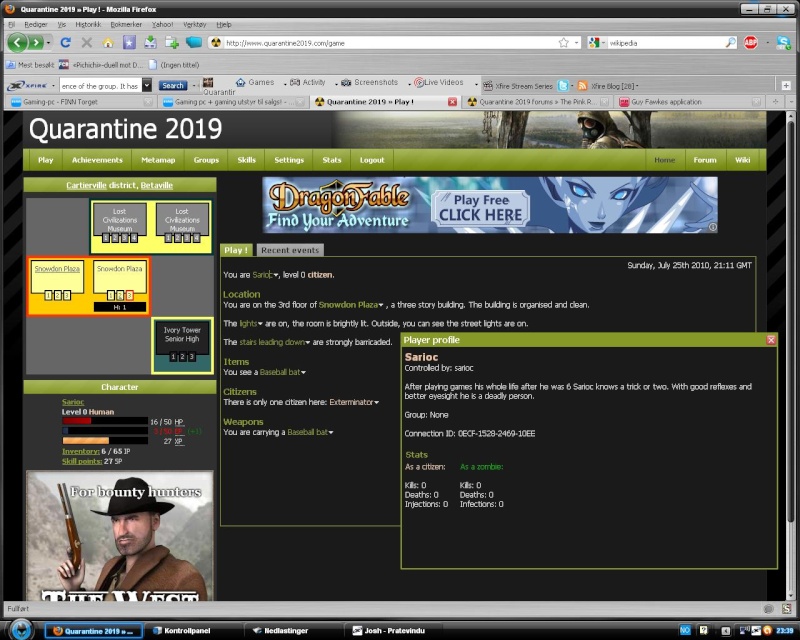Click the Skype toolbar icon
The height and width of the screenshot is (640, 800).
pyautogui.click(x=784, y=43)
